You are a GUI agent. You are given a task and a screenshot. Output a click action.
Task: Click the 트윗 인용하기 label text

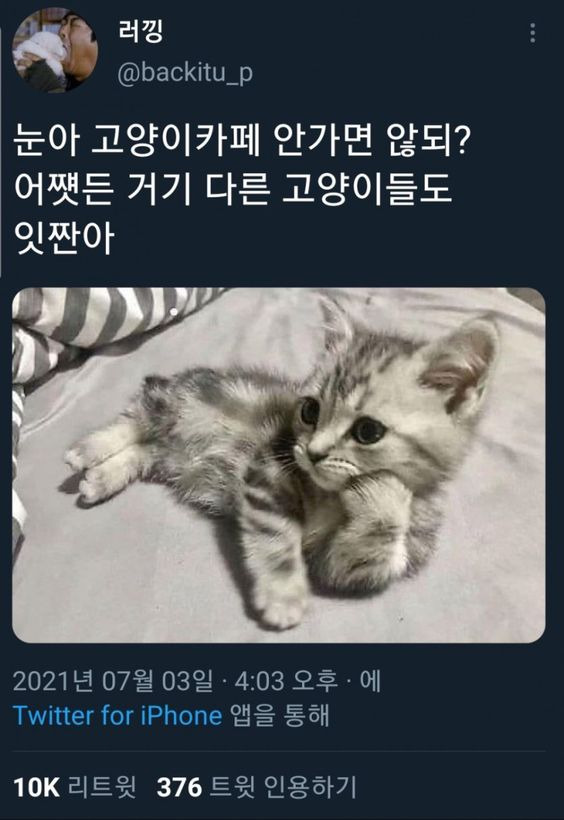(284, 787)
